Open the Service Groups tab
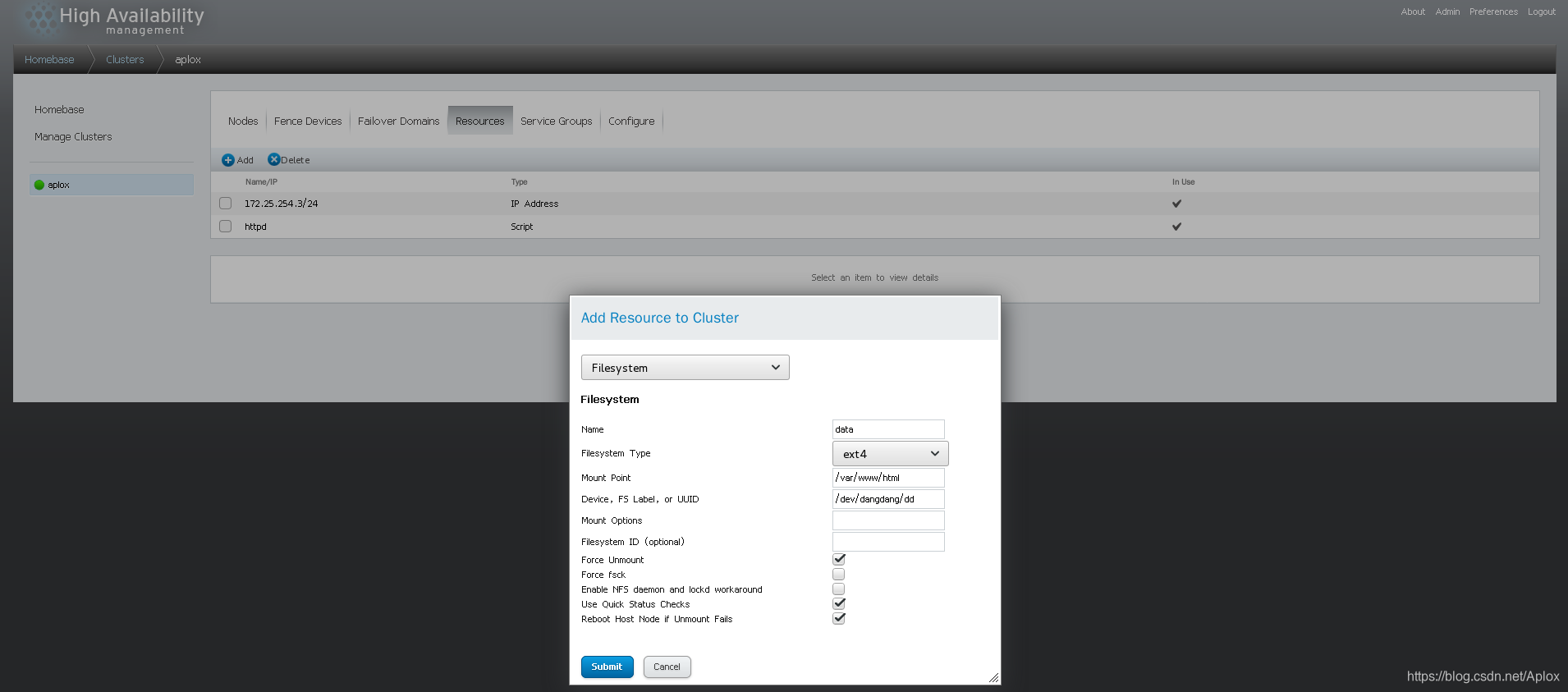This screenshot has height=692, width=1568. [557, 121]
